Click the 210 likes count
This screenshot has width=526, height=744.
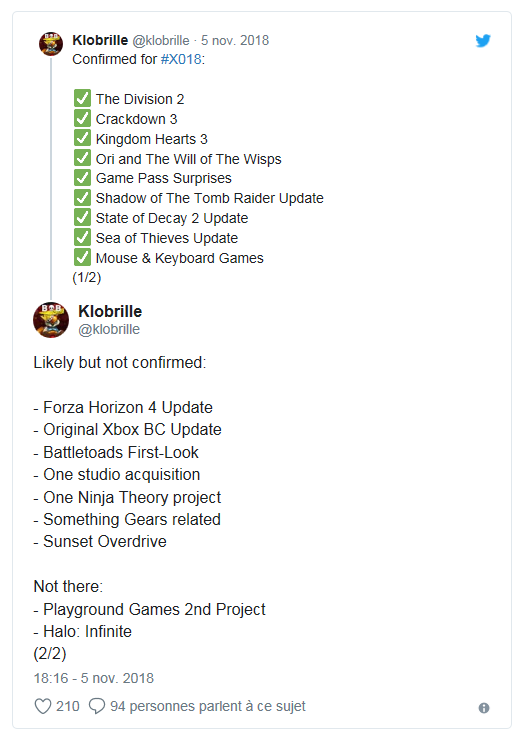tap(67, 706)
